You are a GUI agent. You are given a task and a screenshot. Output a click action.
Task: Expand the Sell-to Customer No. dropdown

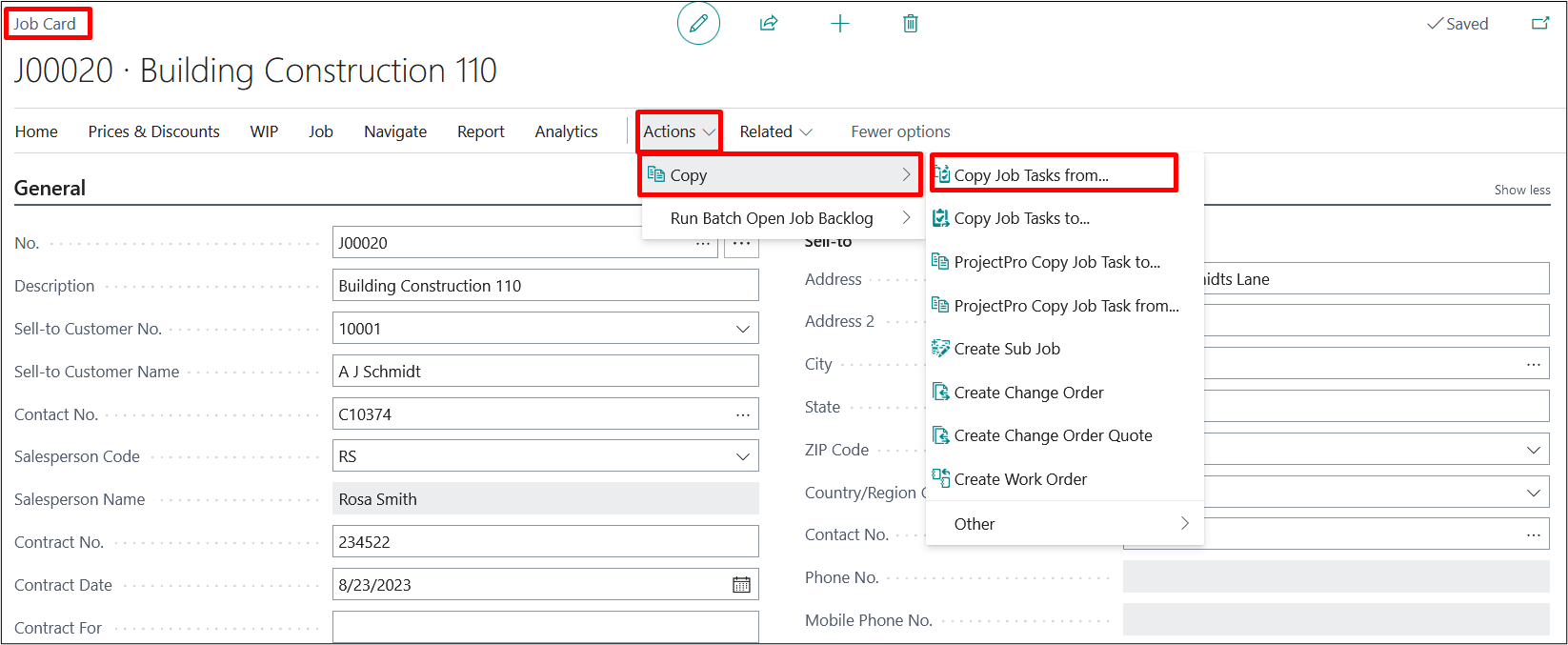742,329
